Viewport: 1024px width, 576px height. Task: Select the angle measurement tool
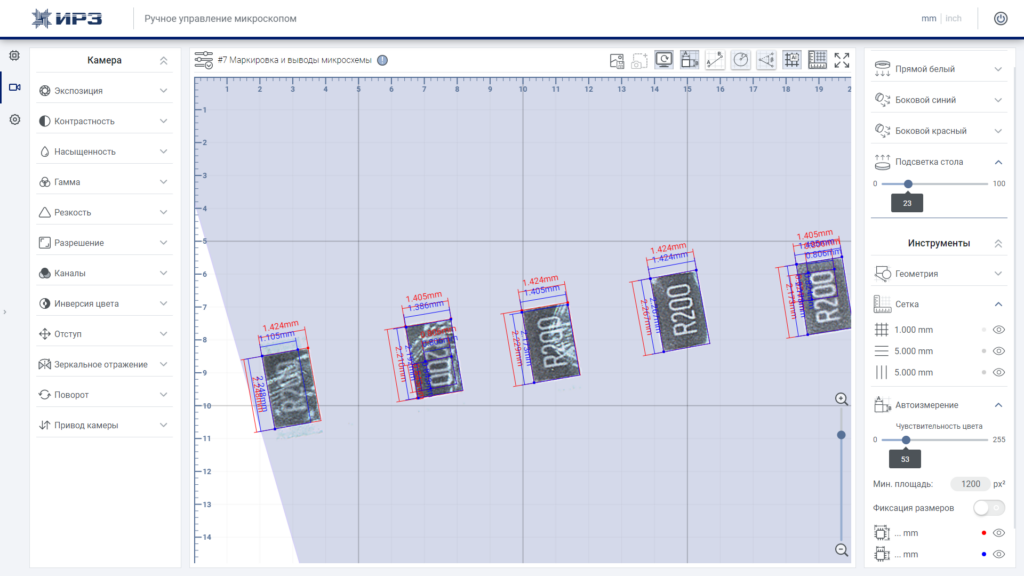click(766, 60)
